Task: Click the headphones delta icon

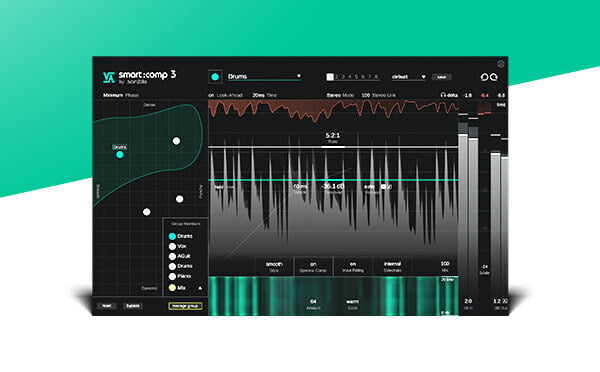Action: 443,95
